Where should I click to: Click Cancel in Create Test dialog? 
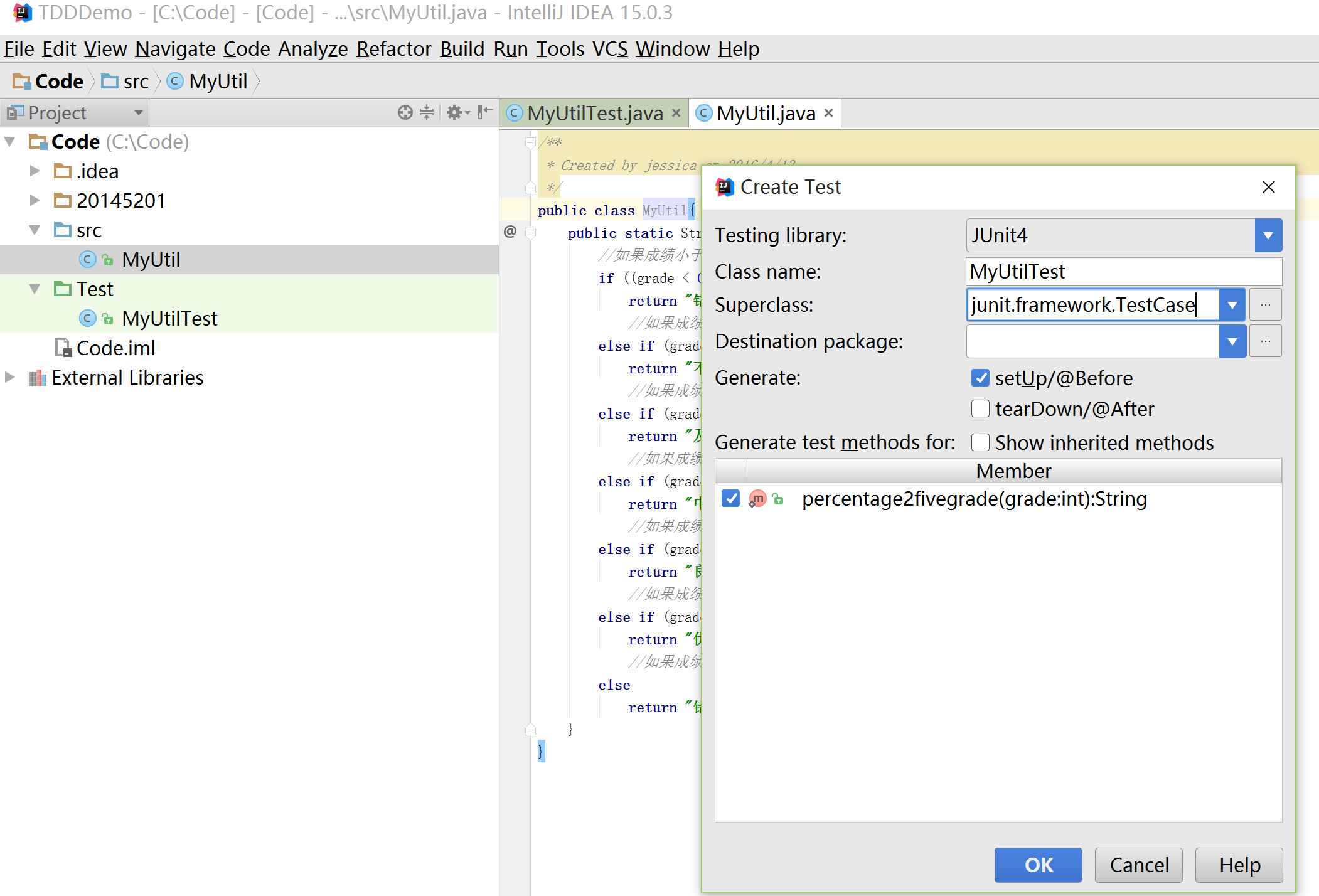[x=1139, y=865]
